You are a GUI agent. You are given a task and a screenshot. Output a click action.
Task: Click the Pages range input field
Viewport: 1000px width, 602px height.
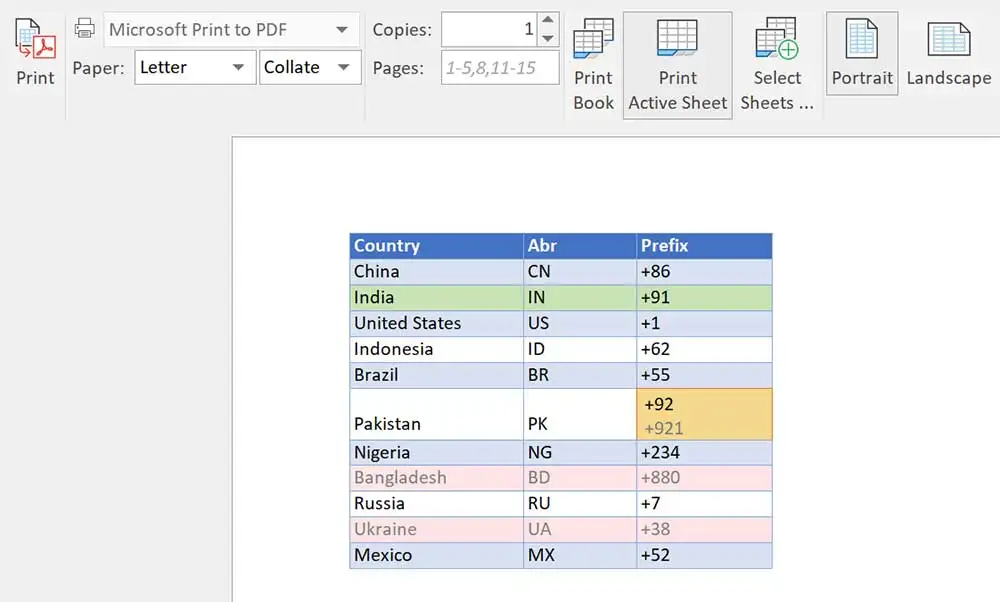[500, 68]
